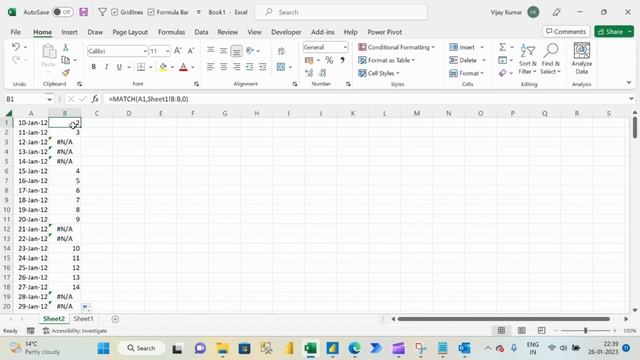Click the Save icon in title bar

84,12
